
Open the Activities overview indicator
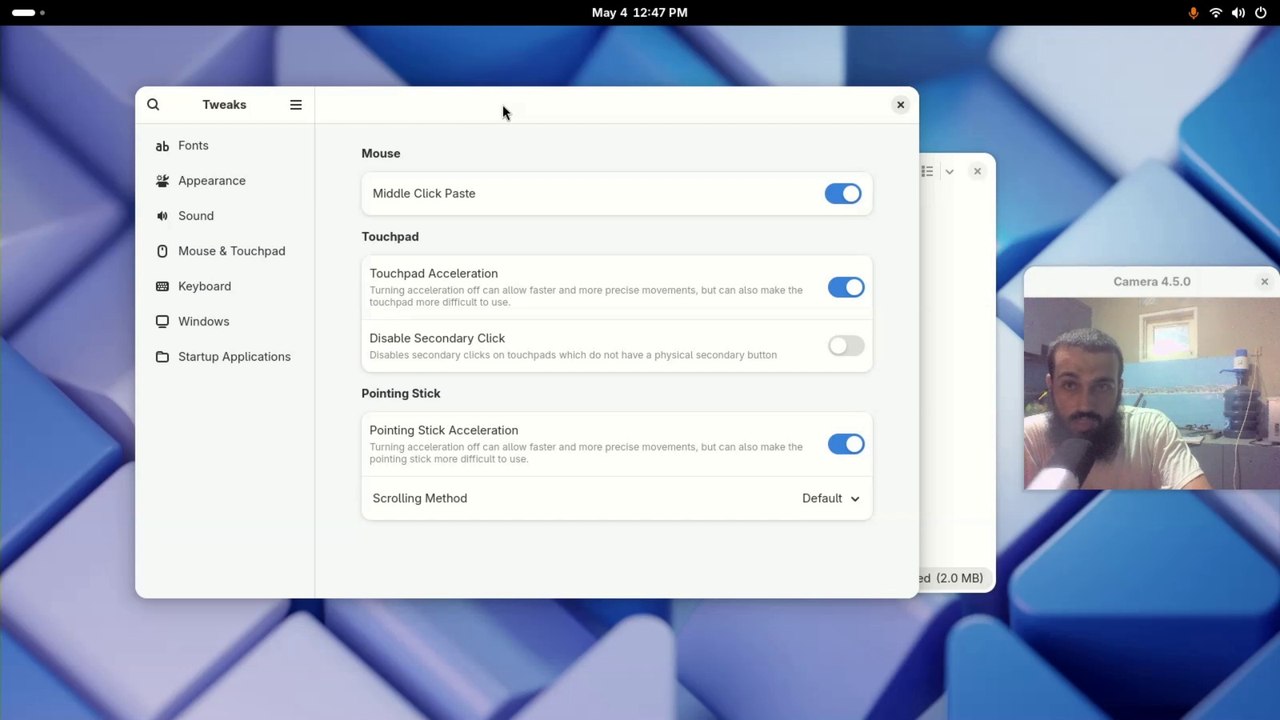[x=28, y=13]
